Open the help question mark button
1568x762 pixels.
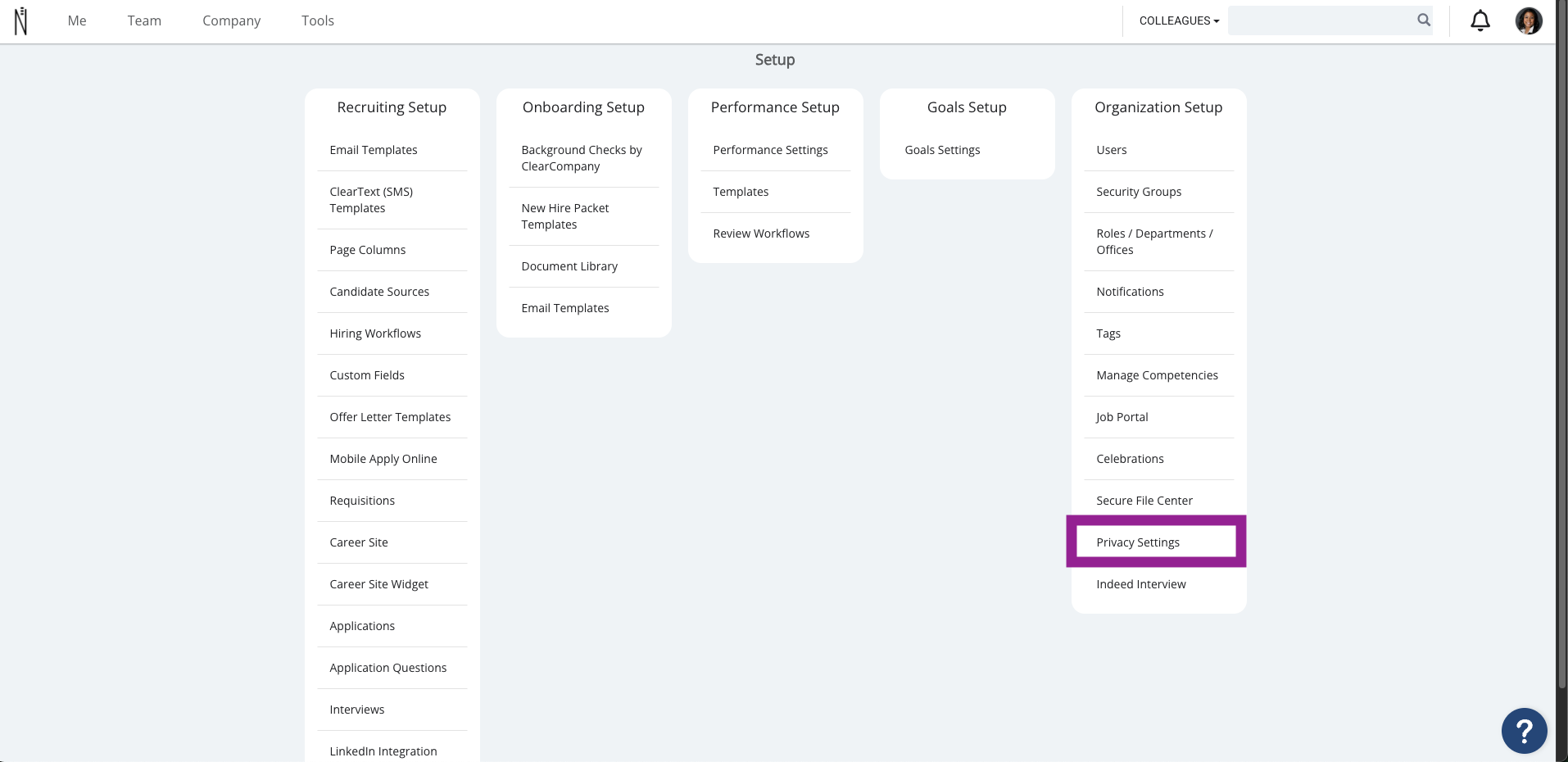point(1524,730)
